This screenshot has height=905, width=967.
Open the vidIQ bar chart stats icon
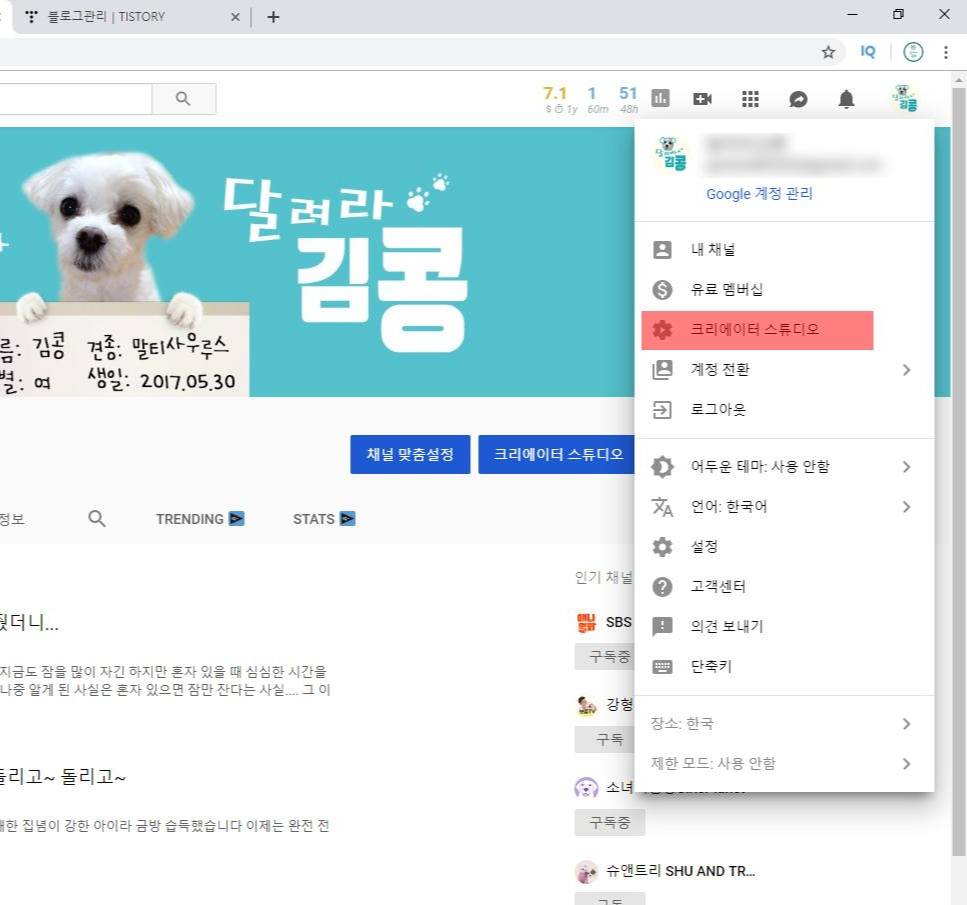(x=660, y=98)
